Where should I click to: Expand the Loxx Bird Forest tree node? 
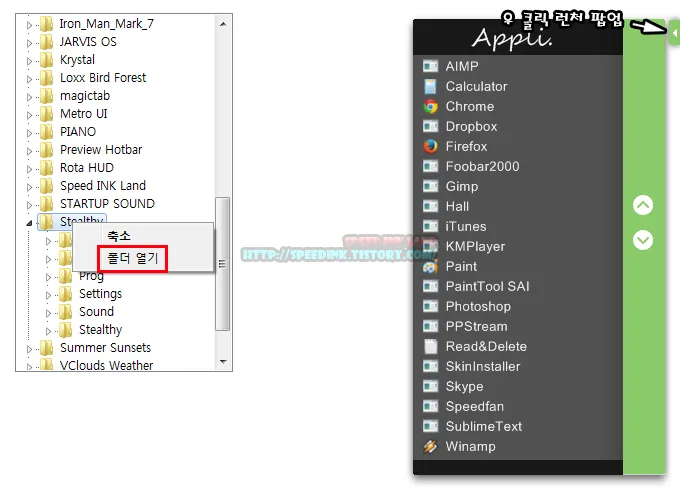(x=29, y=79)
